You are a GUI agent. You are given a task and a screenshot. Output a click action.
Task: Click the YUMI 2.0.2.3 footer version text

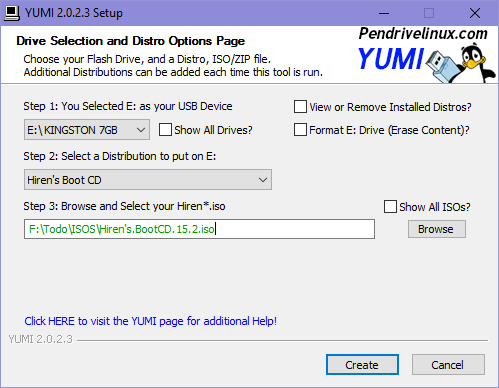(x=40, y=339)
